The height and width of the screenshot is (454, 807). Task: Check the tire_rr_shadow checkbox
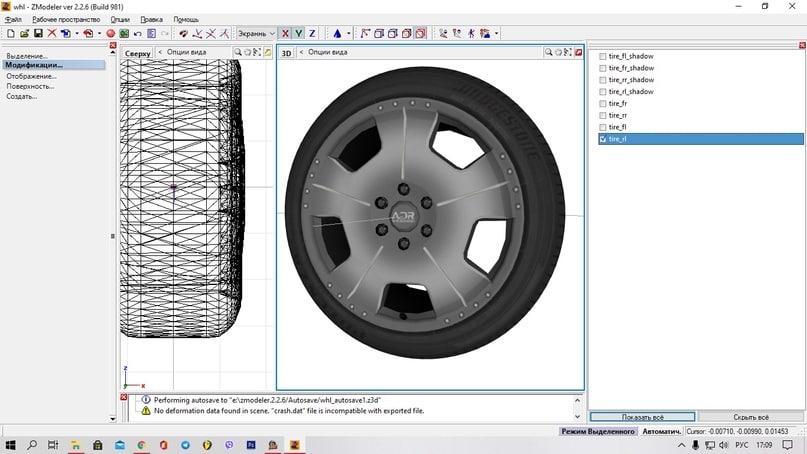point(603,80)
